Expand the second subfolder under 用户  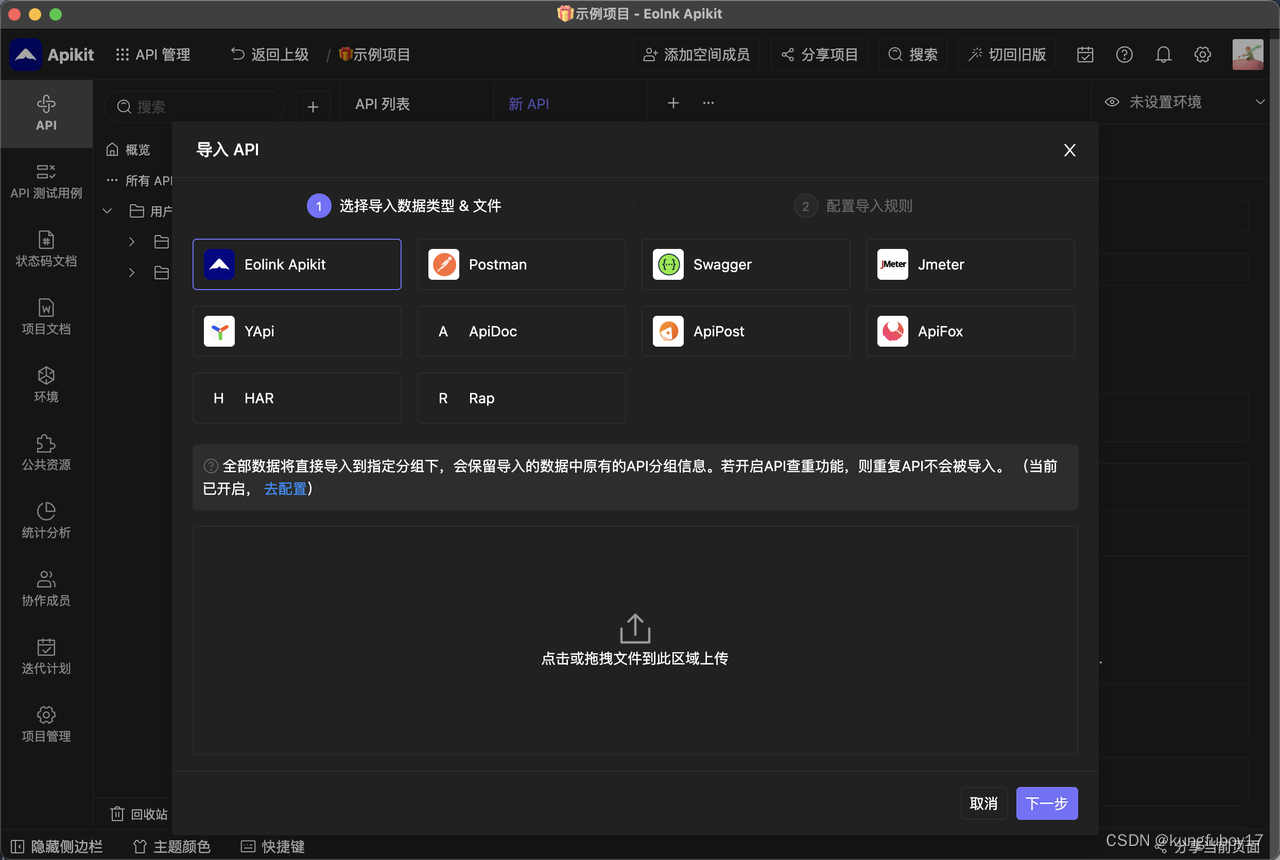[132, 272]
